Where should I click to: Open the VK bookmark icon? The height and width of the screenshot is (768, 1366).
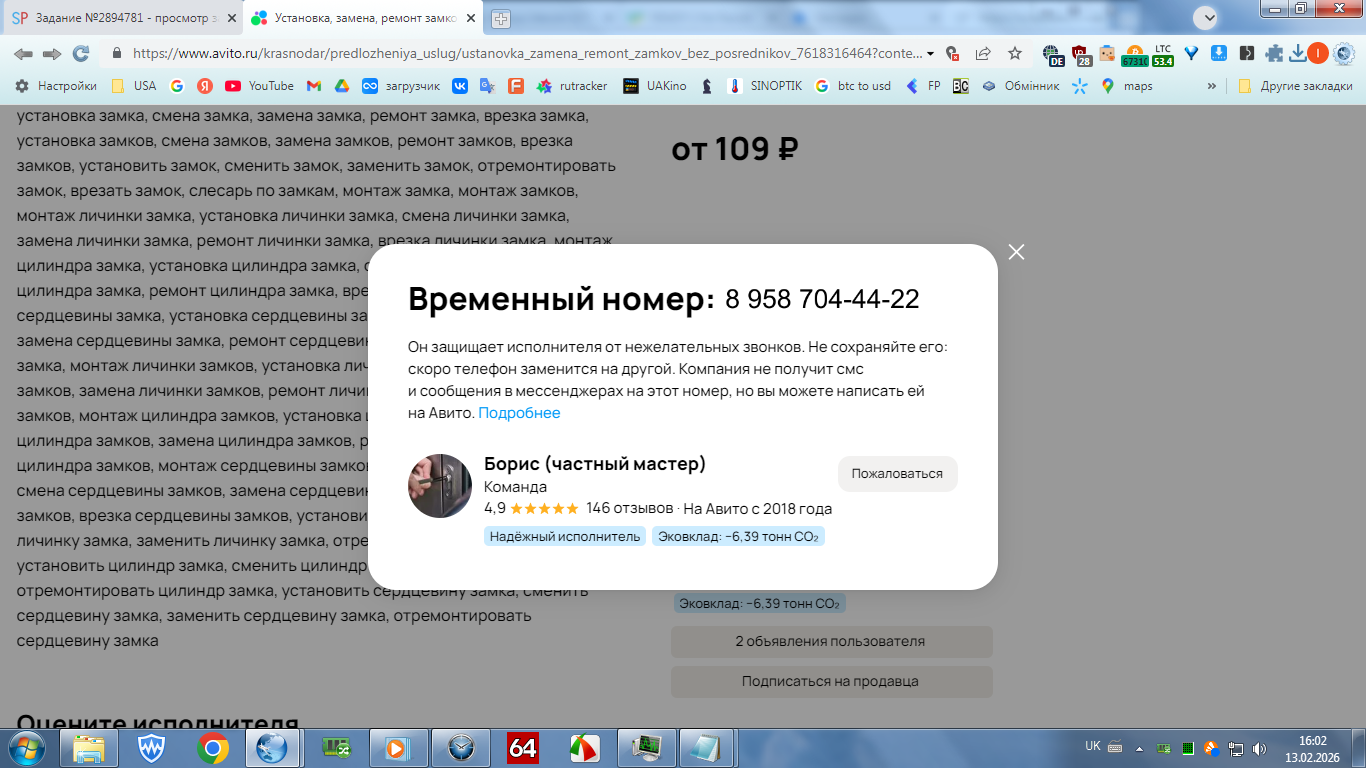click(460, 86)
